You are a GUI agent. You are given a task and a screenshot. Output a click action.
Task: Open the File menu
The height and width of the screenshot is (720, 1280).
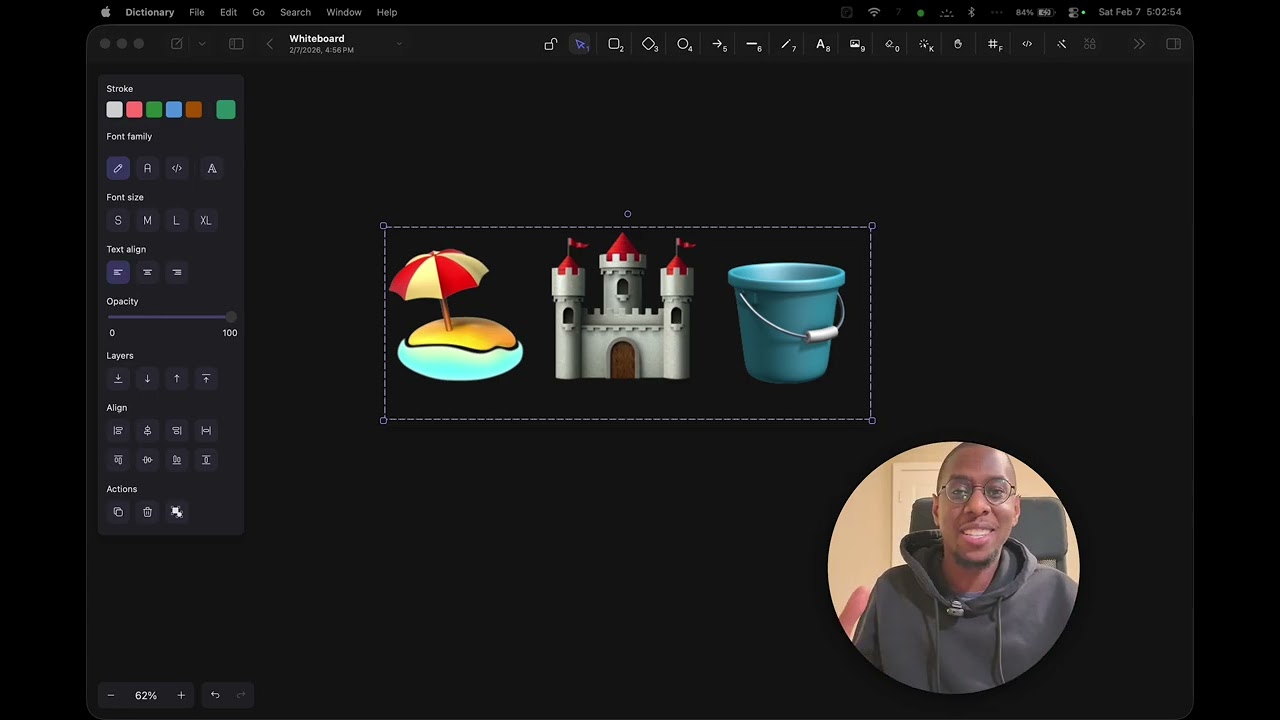[197, 12]
